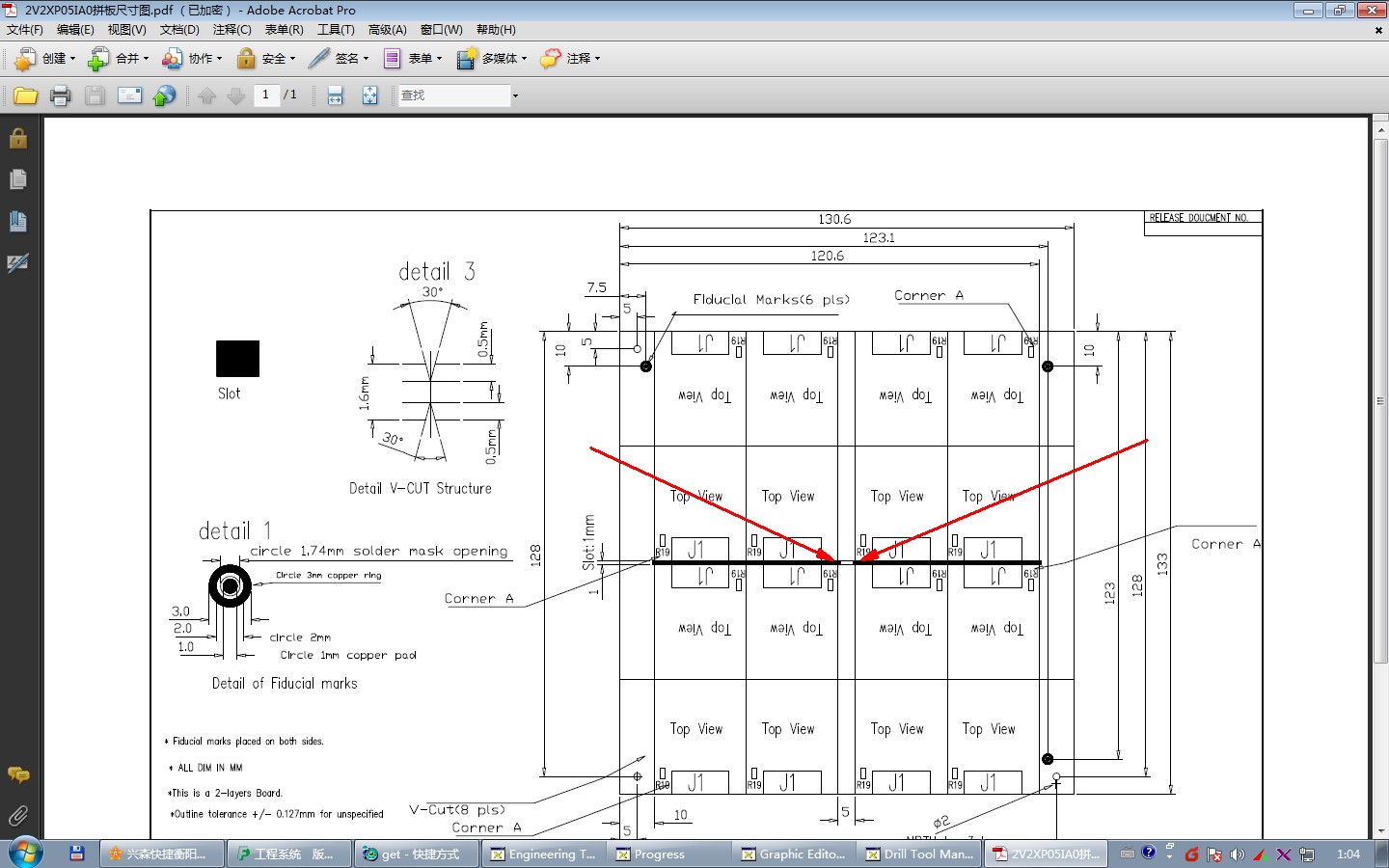This screenshot has width=1389, height=868.
Task: Click the filmstrip Multimedia icon
Action: pos(466,59)
